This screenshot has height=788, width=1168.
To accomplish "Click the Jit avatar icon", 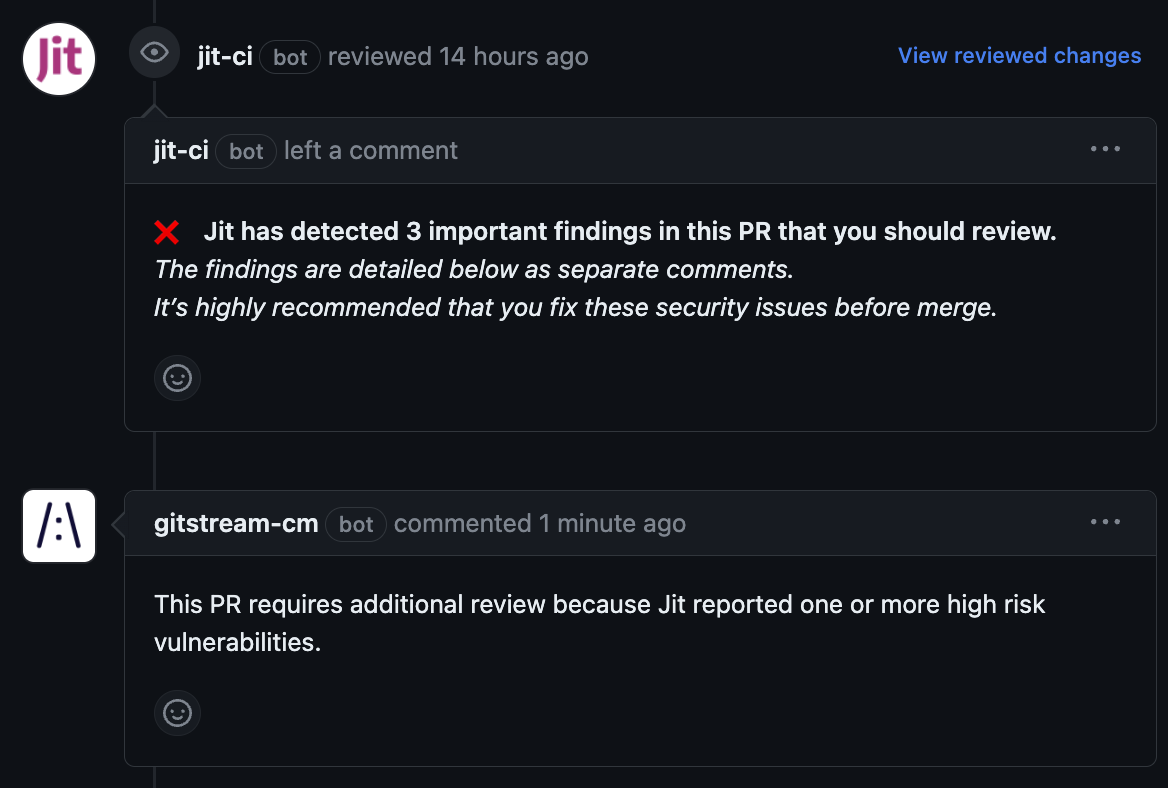I will click(x=58, y=58).
